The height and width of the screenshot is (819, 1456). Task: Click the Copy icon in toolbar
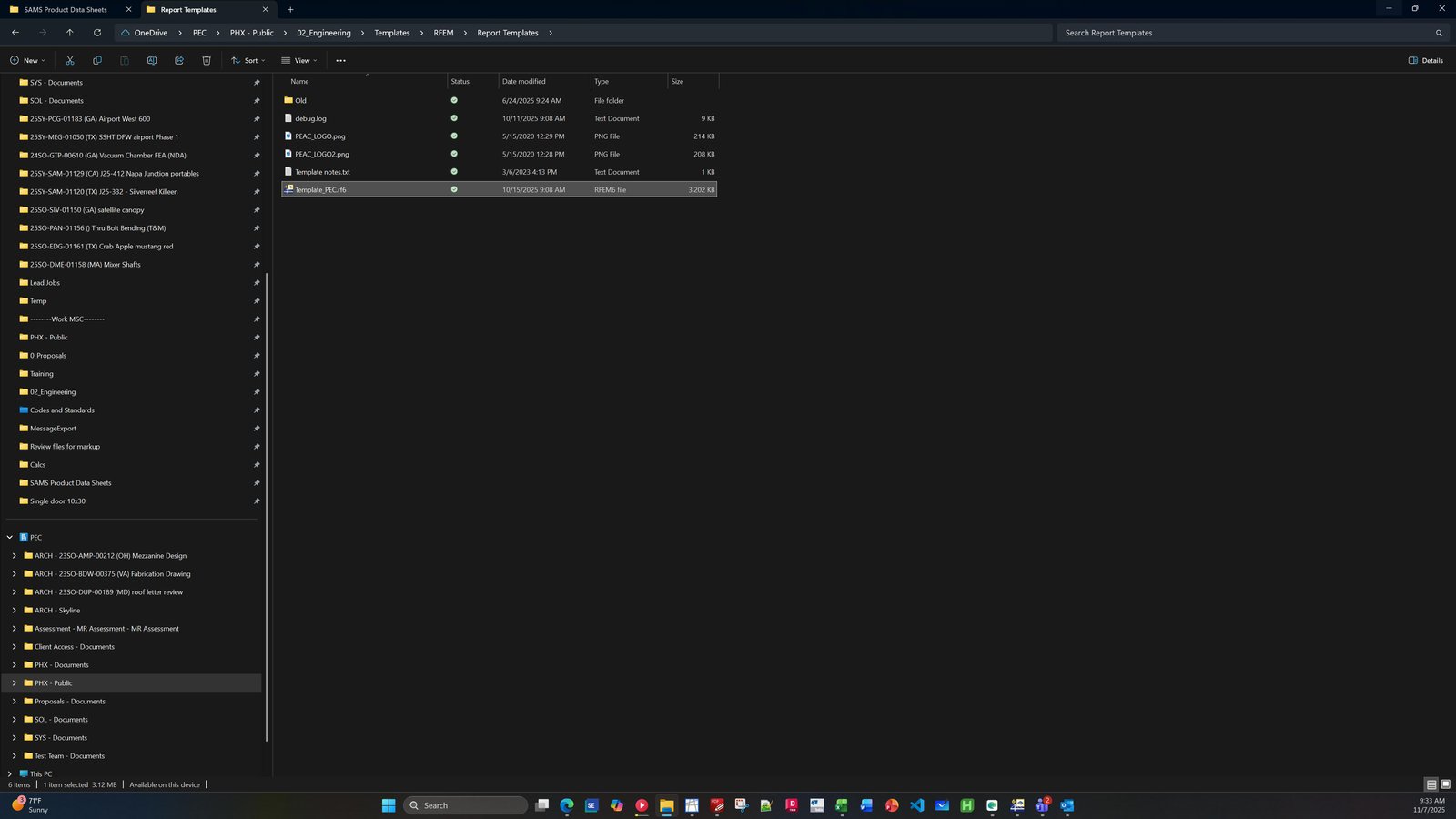(x=97, y=60)
